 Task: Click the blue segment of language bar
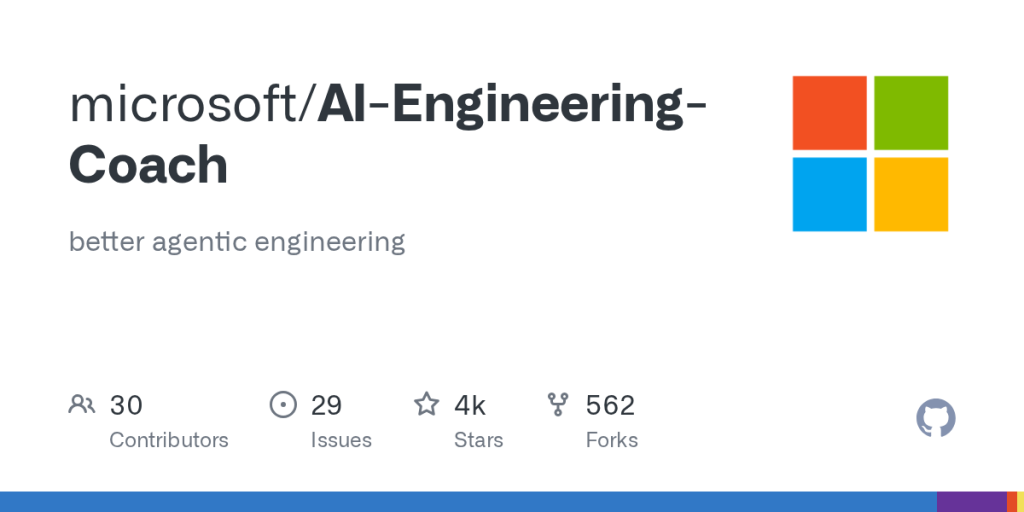pyautogui.click(x=468, y=502)
